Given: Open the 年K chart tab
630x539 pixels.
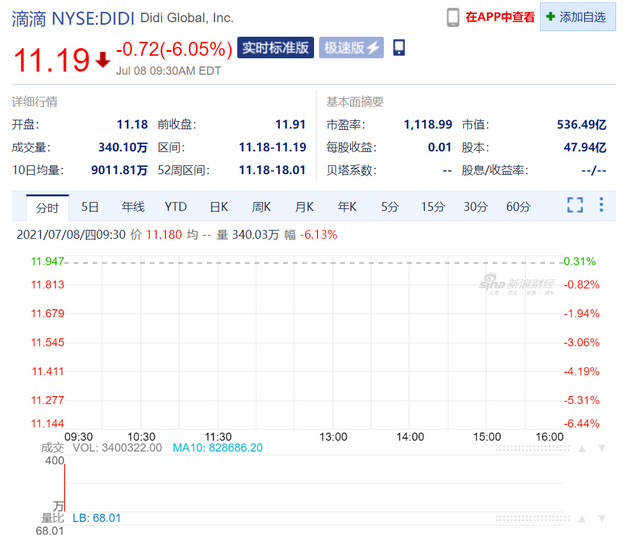Looking at the screenshot, I should [x=347, y=207].
